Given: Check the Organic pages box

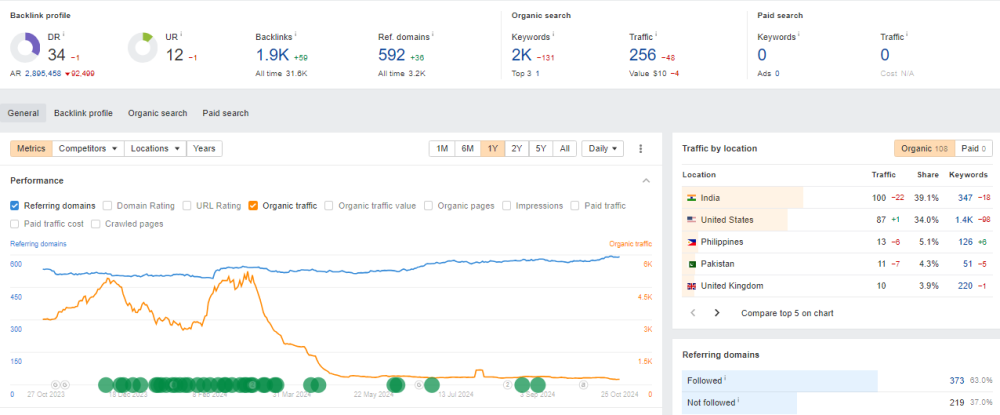Looking at the screenshot, I should [429, 206].
